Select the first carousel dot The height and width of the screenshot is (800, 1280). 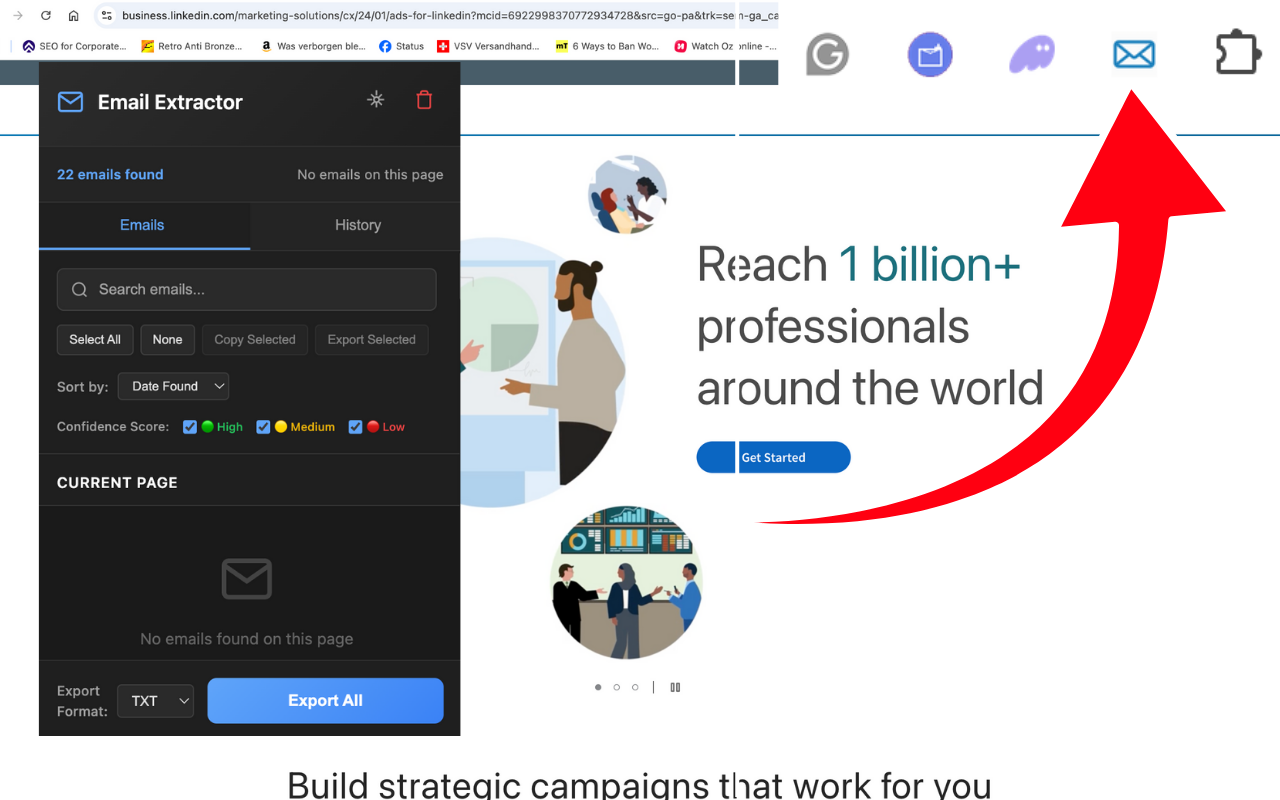tap(598, 687)
